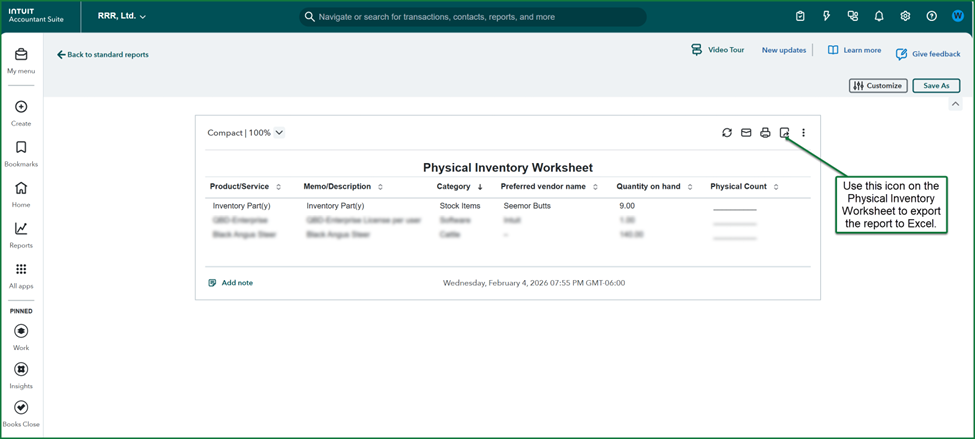
Task: Click the export to Excel icon
Action: click(784, 133)
